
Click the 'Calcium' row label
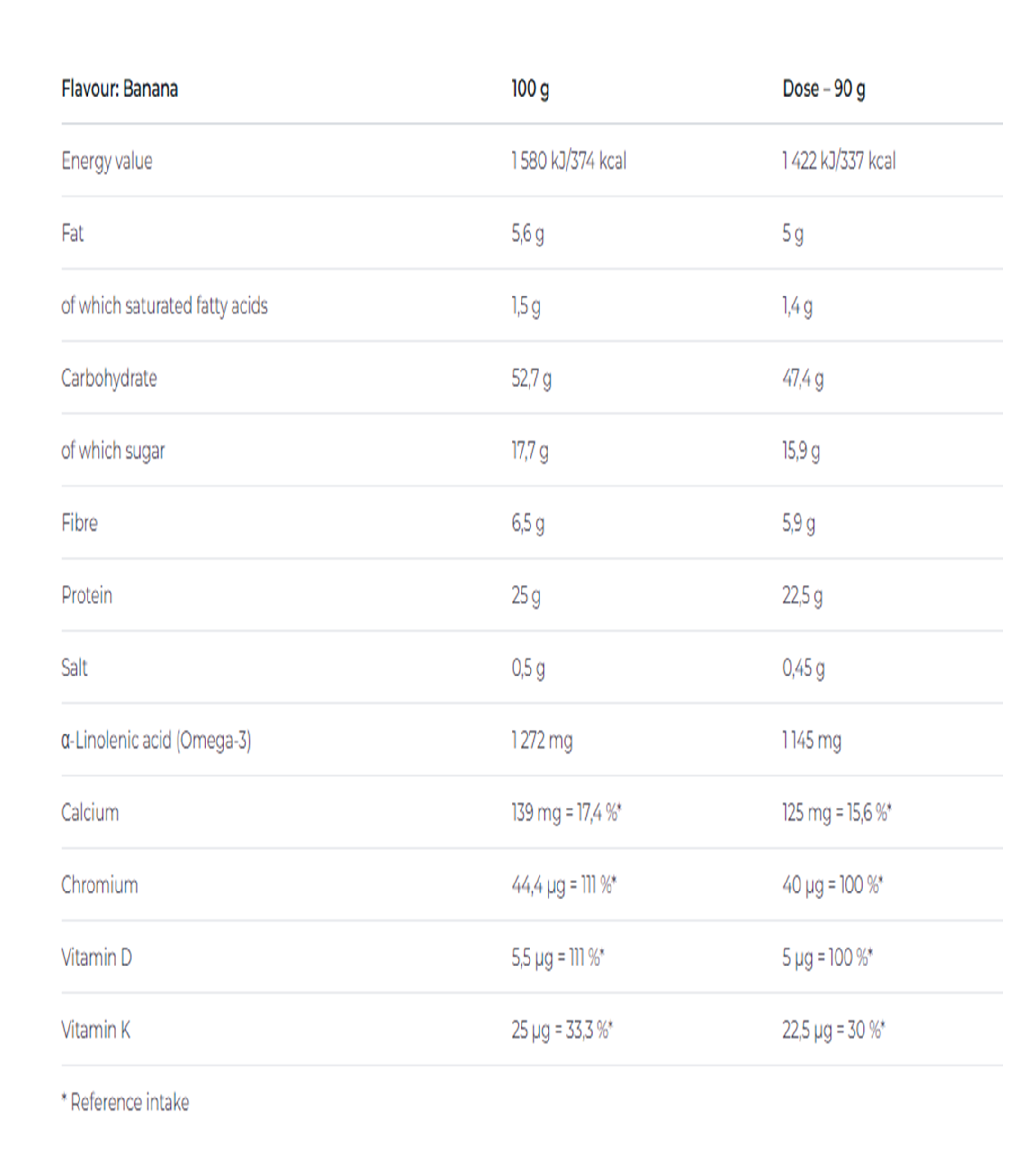[x=90, y=813]
